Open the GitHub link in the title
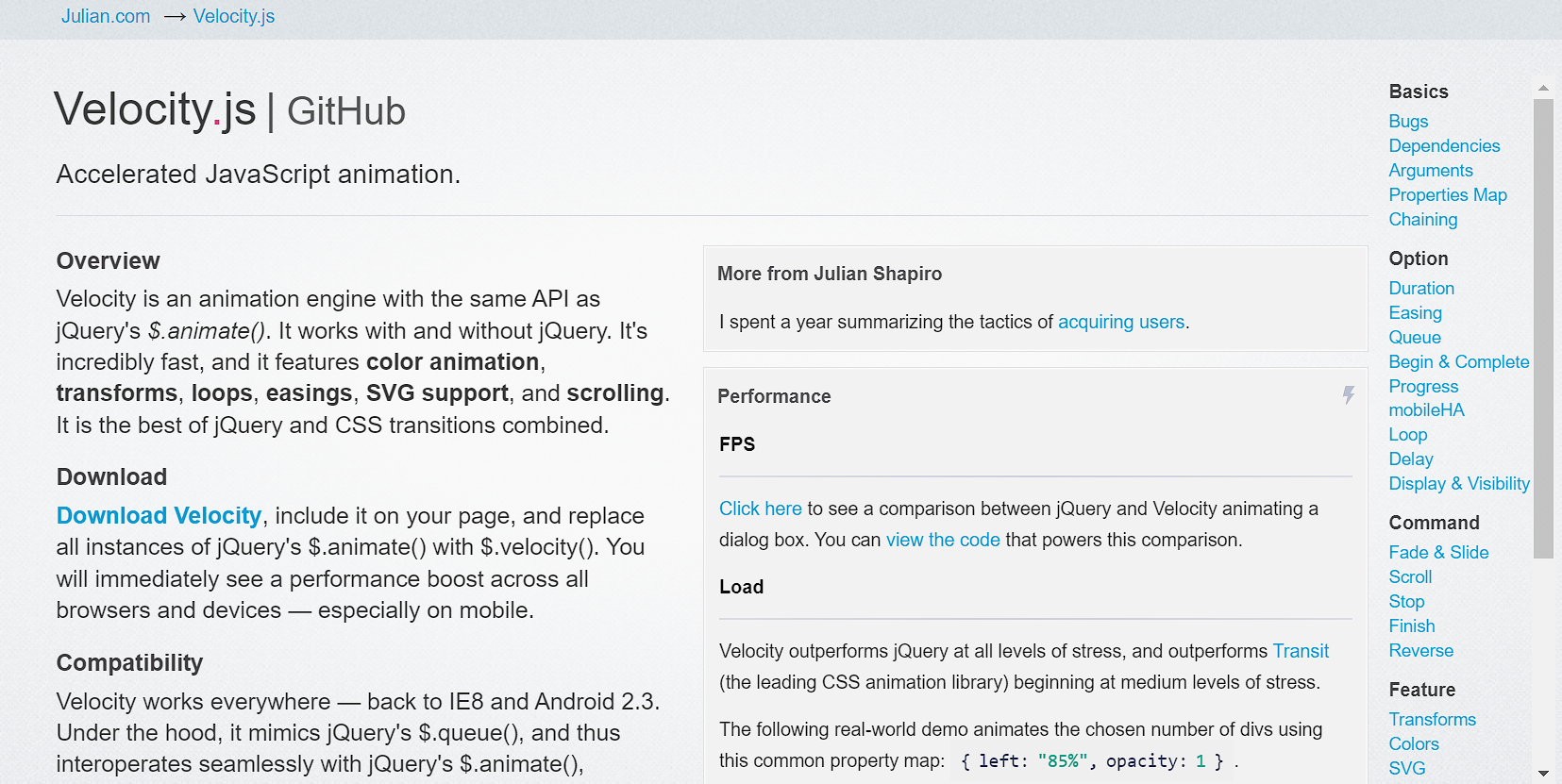1562x784 pixels. click(346, 111)
